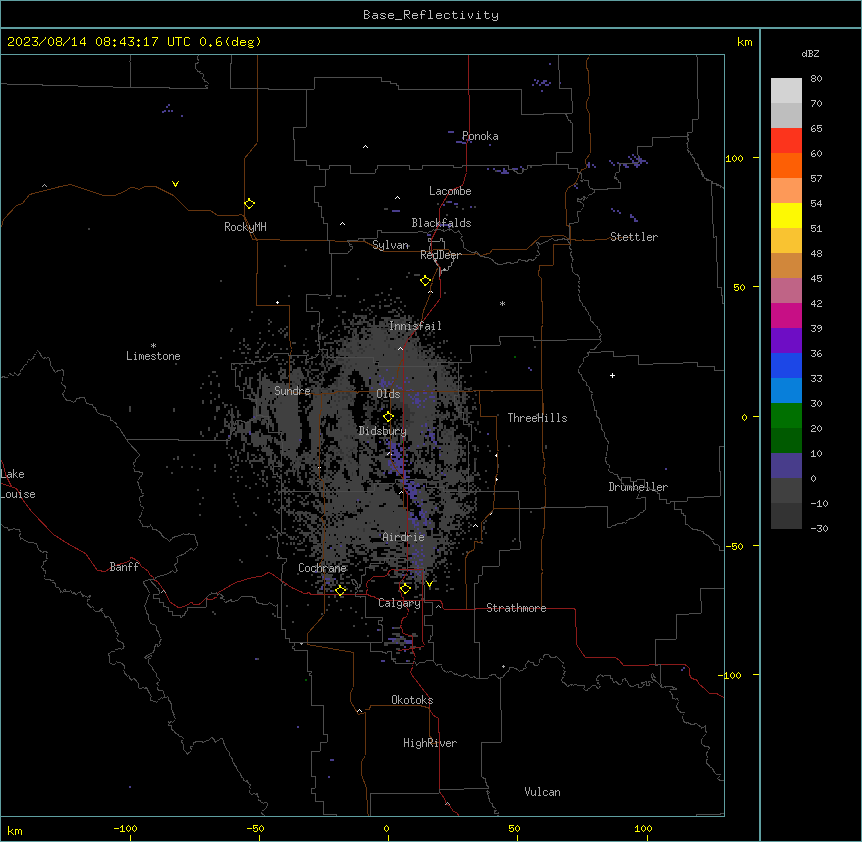Select the Blackfalds city label
Viewport: 862px width, 842px height.
click(441, 223)
